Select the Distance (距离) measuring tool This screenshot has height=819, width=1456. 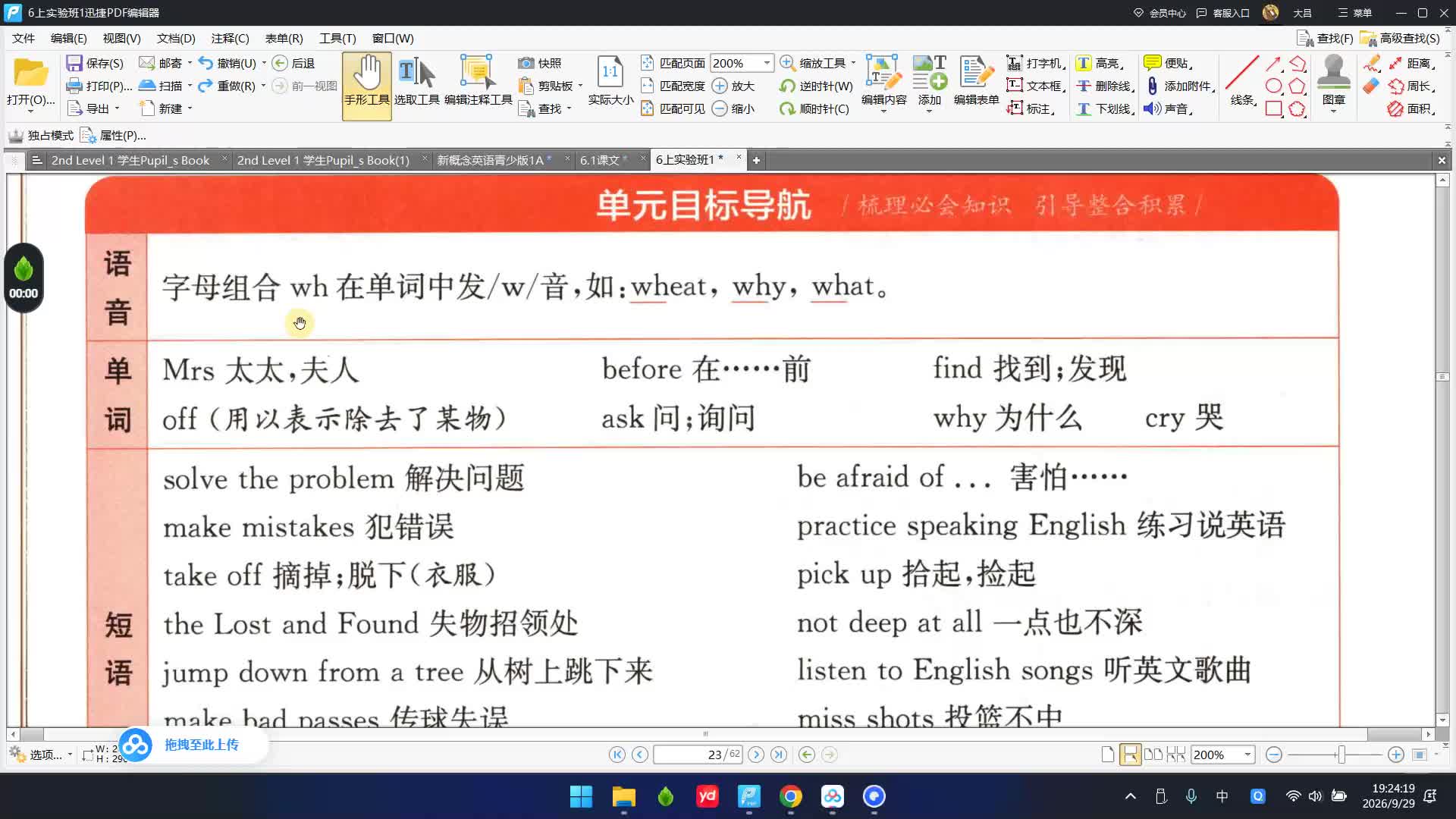coord(1410,64)
